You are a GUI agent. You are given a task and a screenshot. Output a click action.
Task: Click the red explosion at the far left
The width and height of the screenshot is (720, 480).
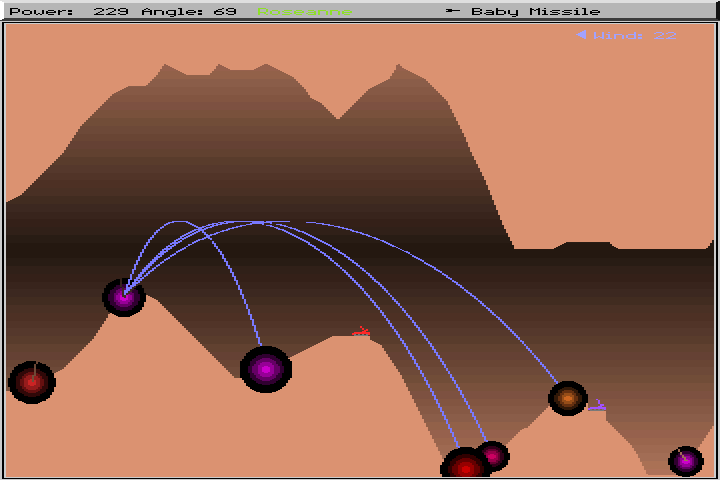coord(32,382)
